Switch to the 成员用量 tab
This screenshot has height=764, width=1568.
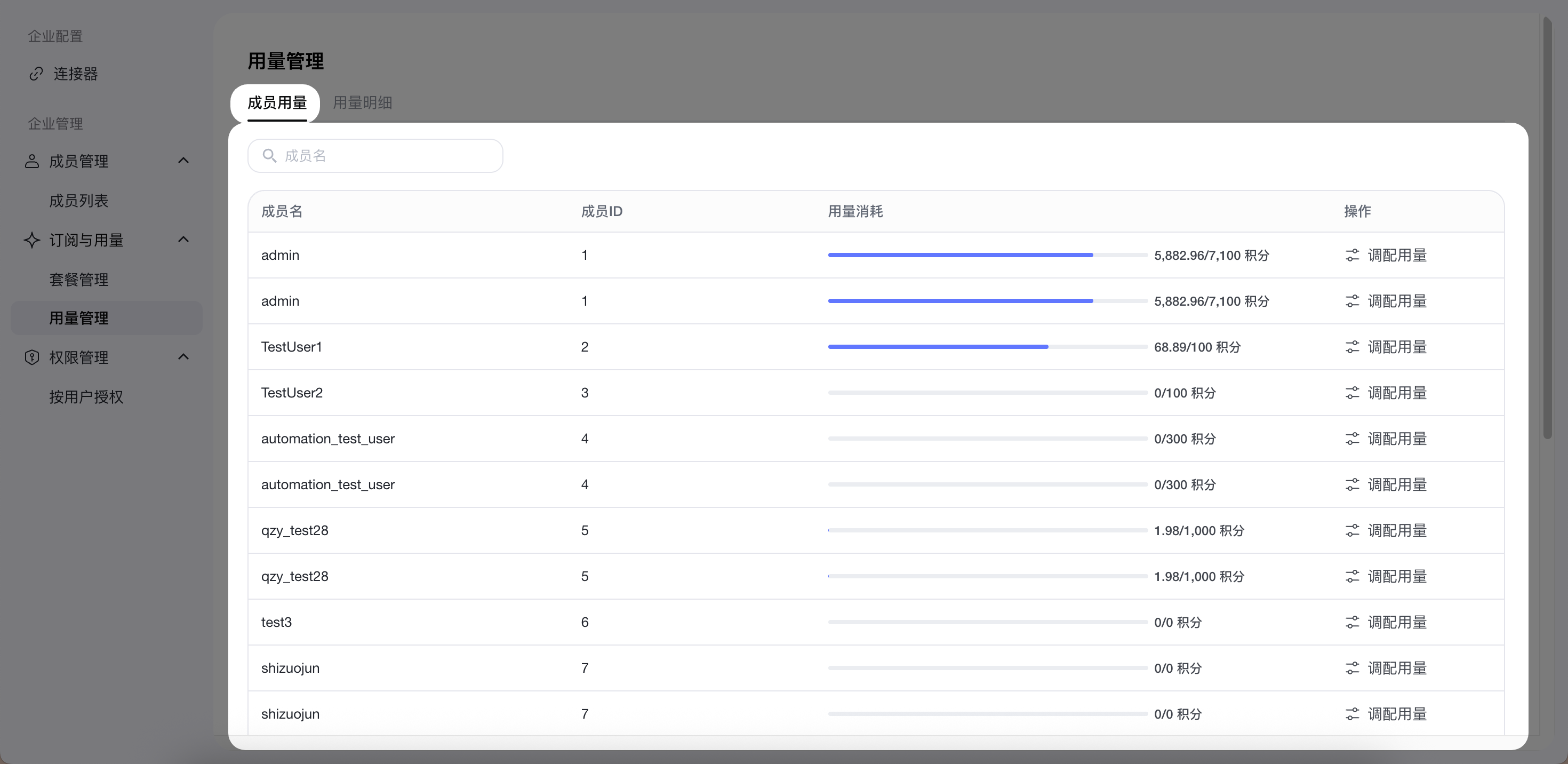click(277, 103)
